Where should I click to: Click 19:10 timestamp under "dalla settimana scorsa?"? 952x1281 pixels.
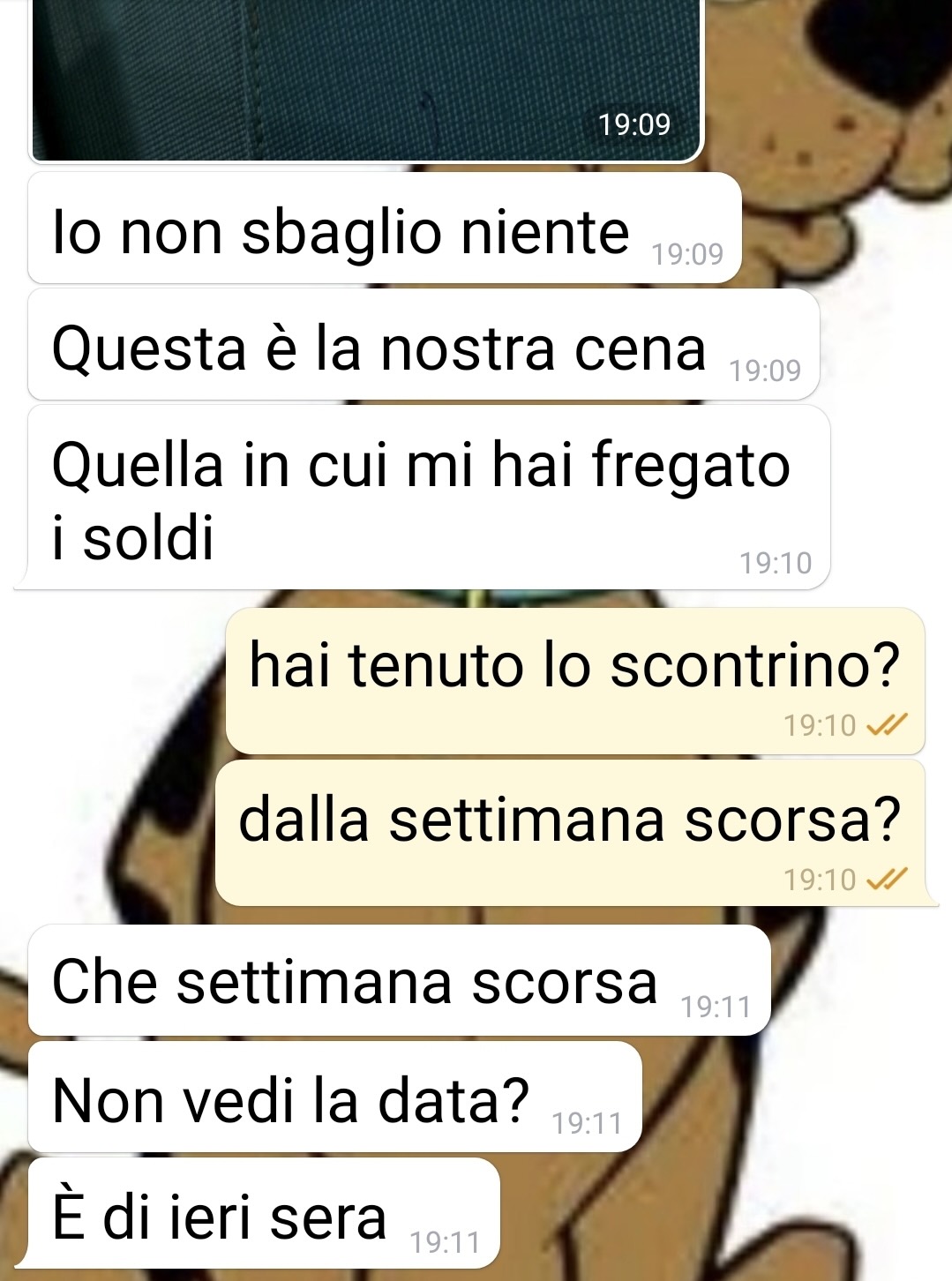coord(820,880)
